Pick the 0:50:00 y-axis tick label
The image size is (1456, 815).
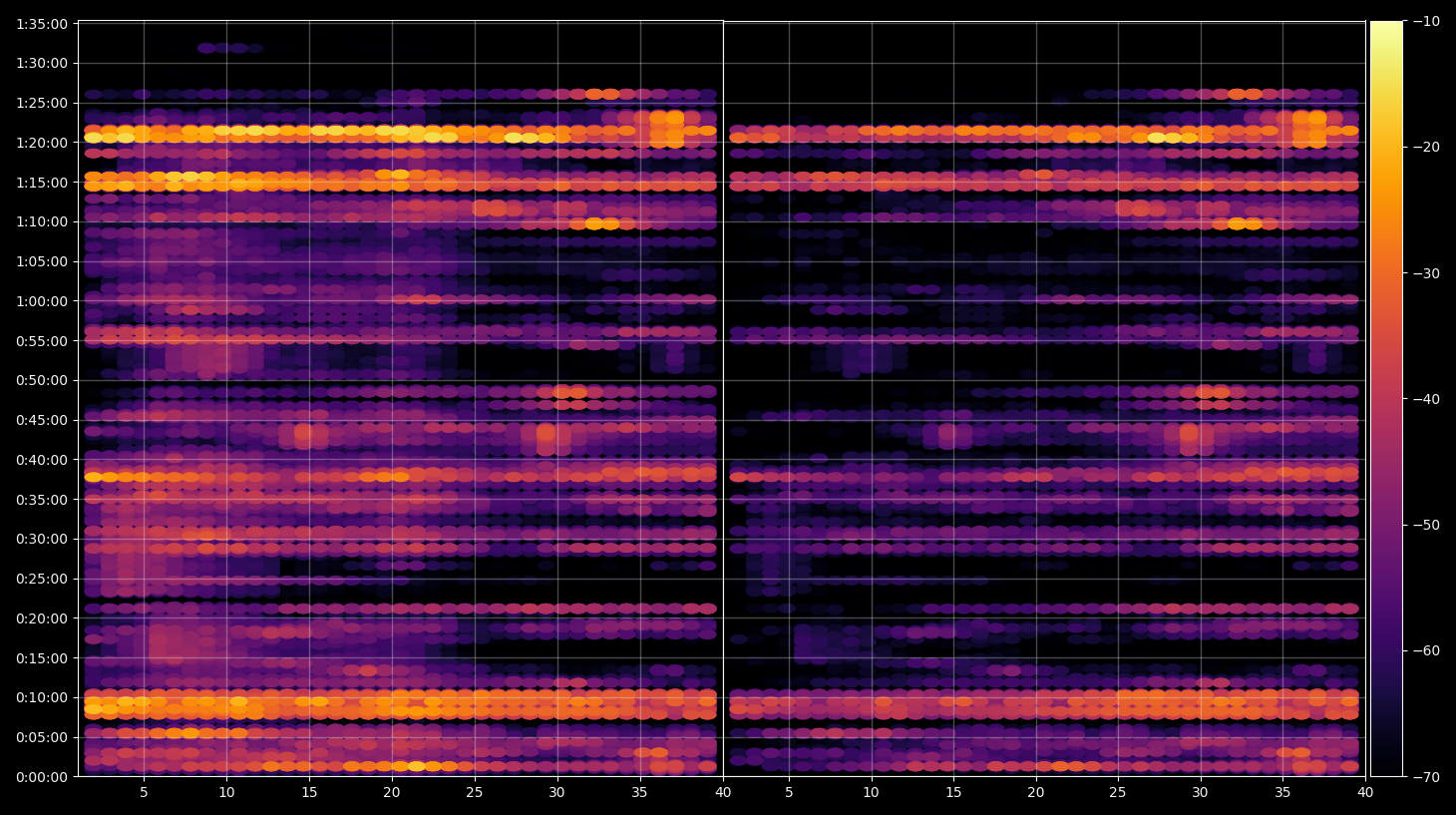(x=42, y=380)
